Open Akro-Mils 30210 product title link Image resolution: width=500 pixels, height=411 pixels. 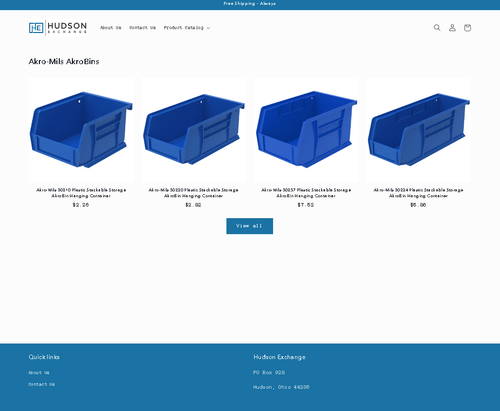tap(81, 193)
